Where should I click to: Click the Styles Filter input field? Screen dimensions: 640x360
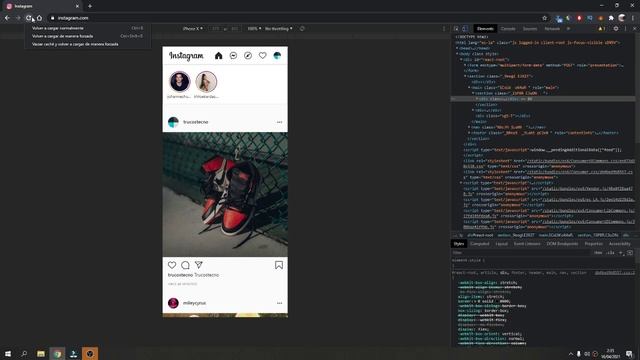(x=521, y=253)
